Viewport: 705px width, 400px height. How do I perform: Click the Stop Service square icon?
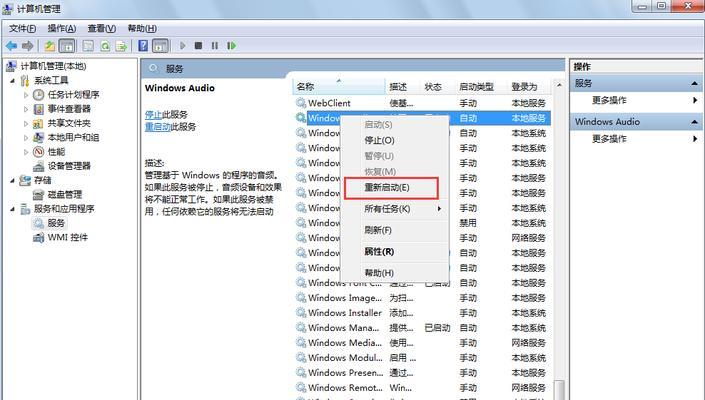point(198,45)
